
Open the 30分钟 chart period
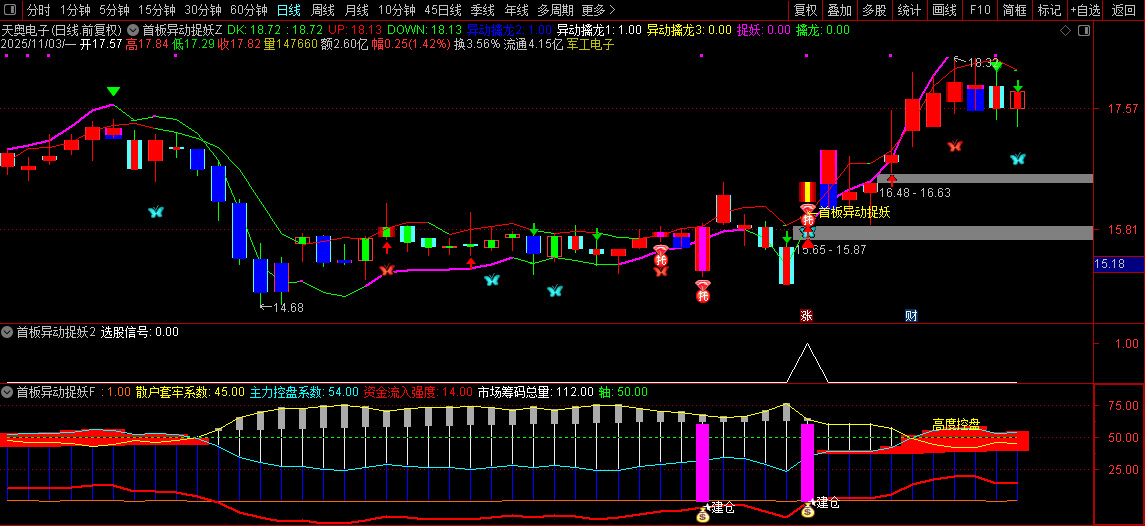pos(202,10)
